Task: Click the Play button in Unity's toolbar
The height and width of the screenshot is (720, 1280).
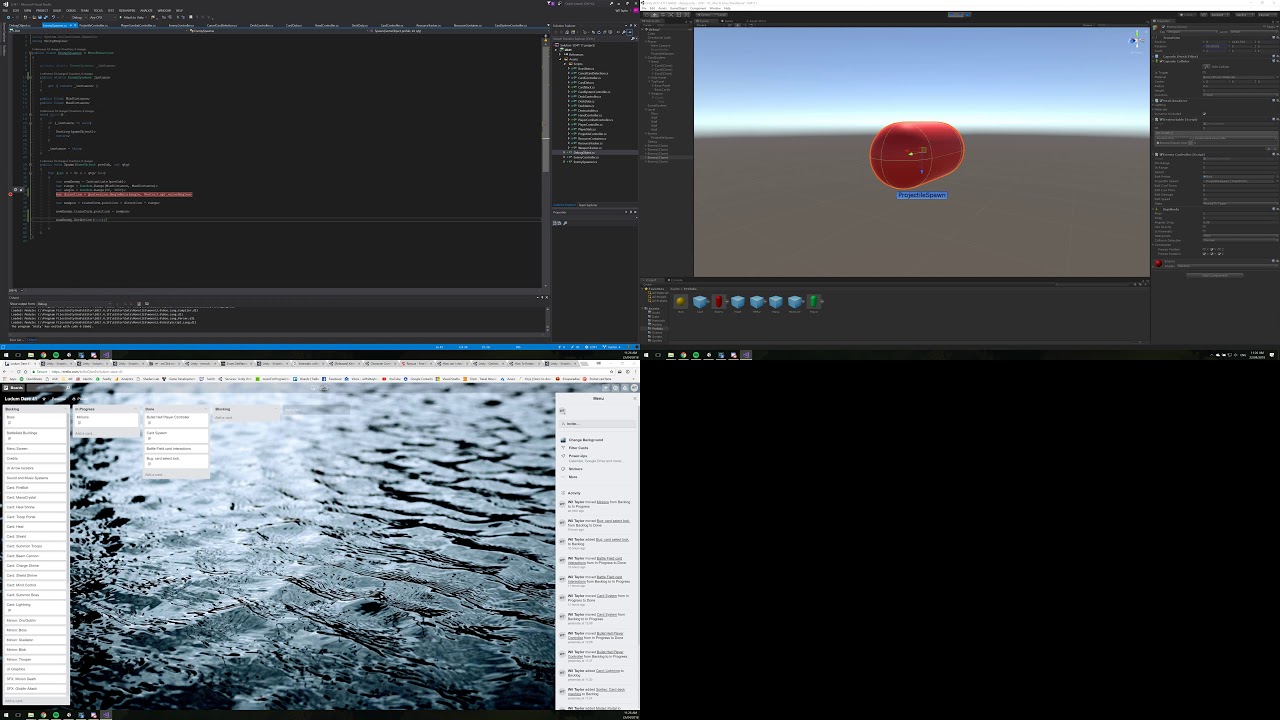Action: (950, 15)
